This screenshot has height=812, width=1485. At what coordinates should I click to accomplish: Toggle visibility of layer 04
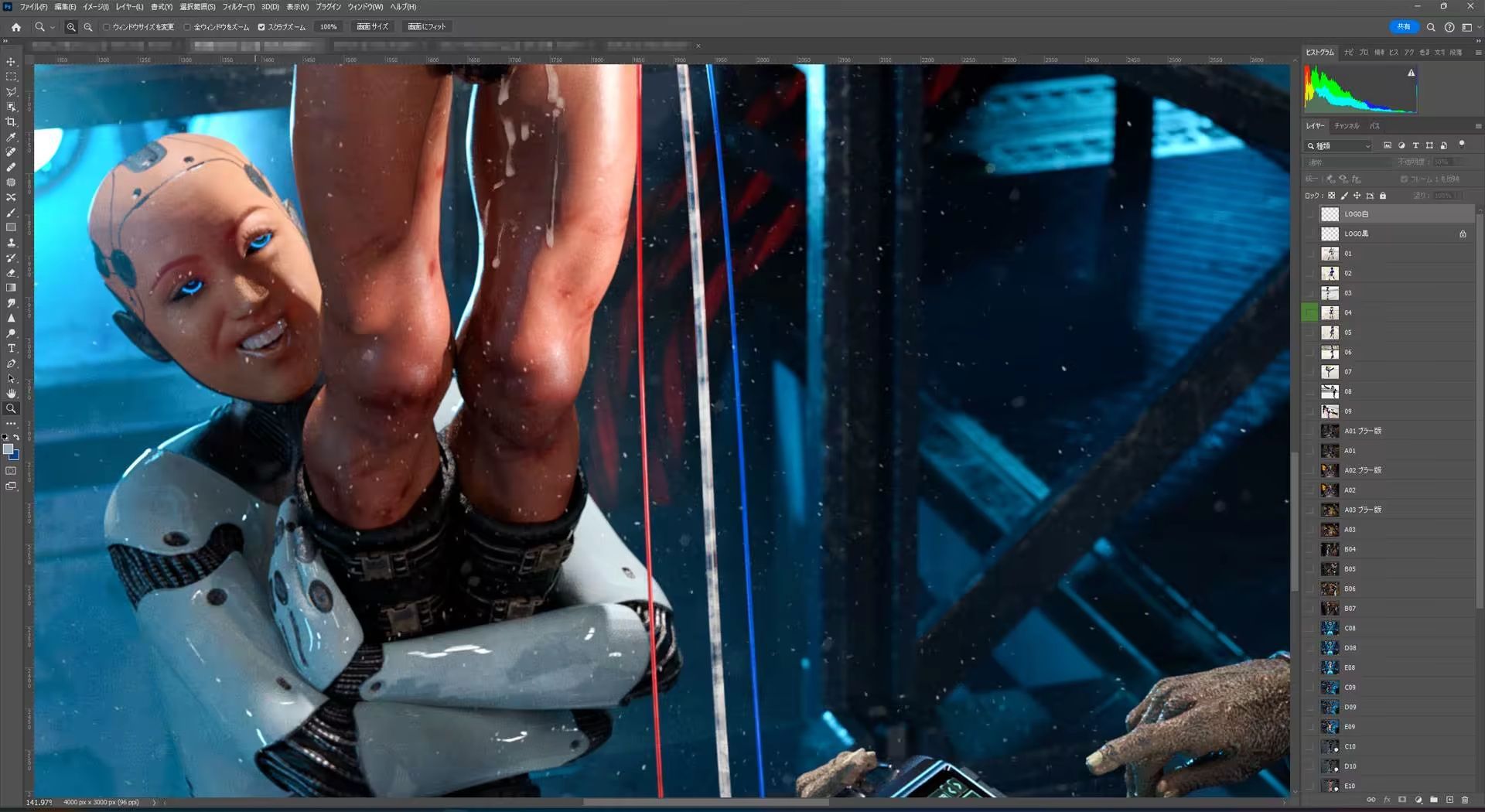point(1309,313)
